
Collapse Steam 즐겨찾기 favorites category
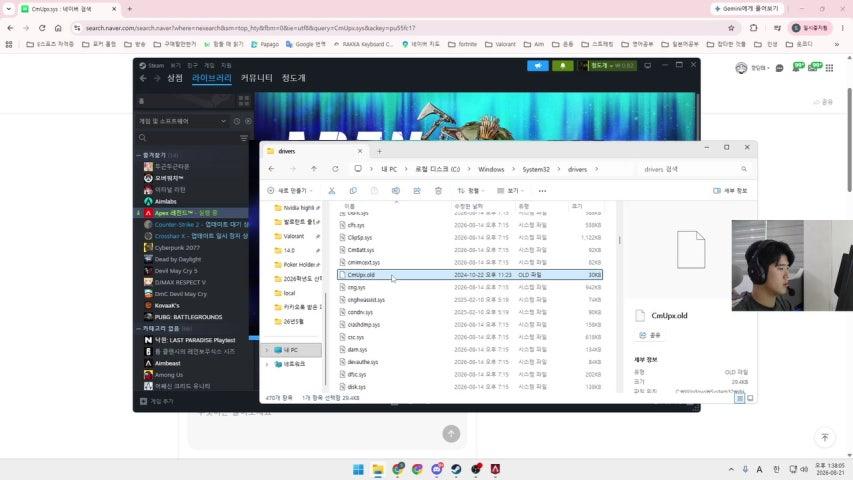139,155
